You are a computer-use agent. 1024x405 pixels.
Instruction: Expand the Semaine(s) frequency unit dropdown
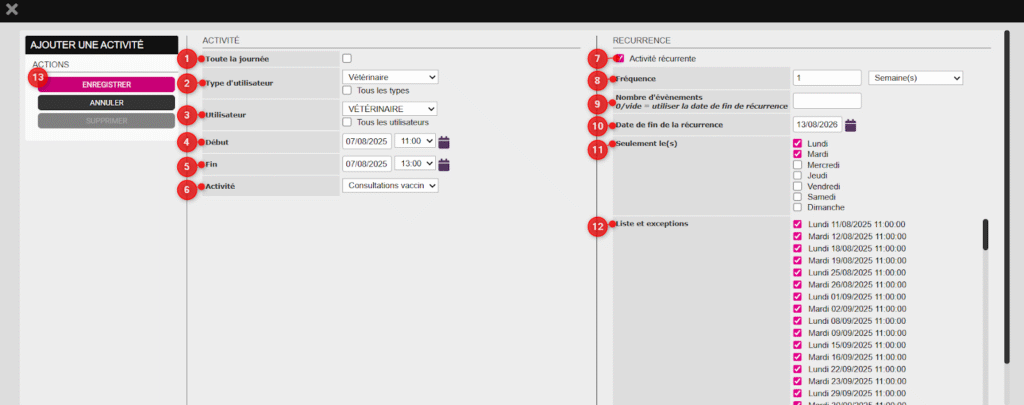point(915,77)
